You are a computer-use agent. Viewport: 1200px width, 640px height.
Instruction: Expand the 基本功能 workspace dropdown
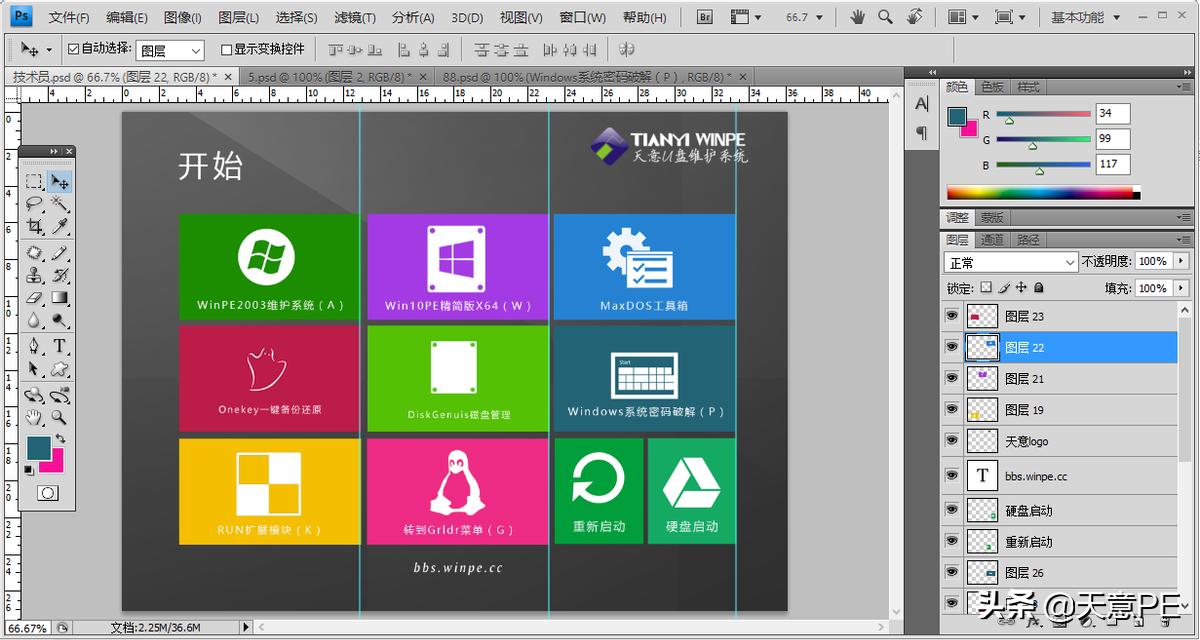(1084, 17)
